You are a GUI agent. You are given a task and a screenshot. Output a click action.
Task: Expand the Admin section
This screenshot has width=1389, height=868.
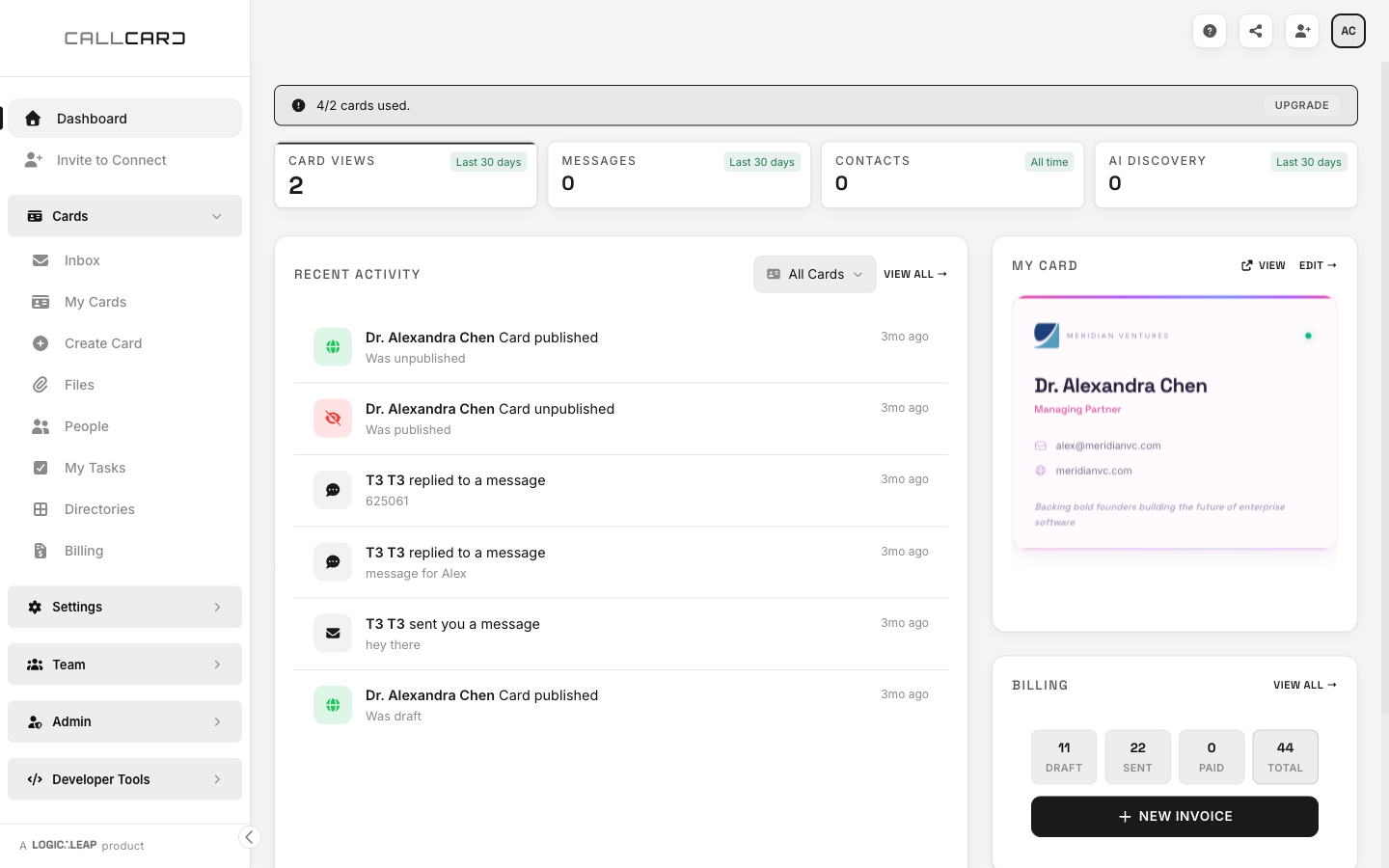(124, 721)
